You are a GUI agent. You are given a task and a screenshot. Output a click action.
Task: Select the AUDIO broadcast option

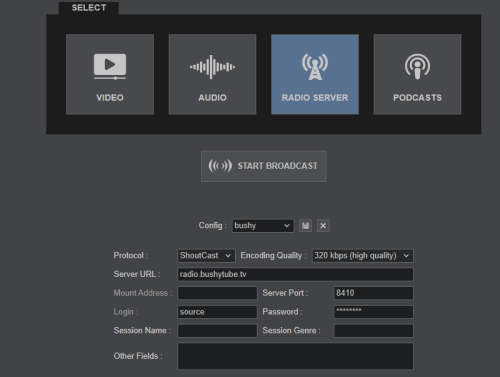click(212, 74)
